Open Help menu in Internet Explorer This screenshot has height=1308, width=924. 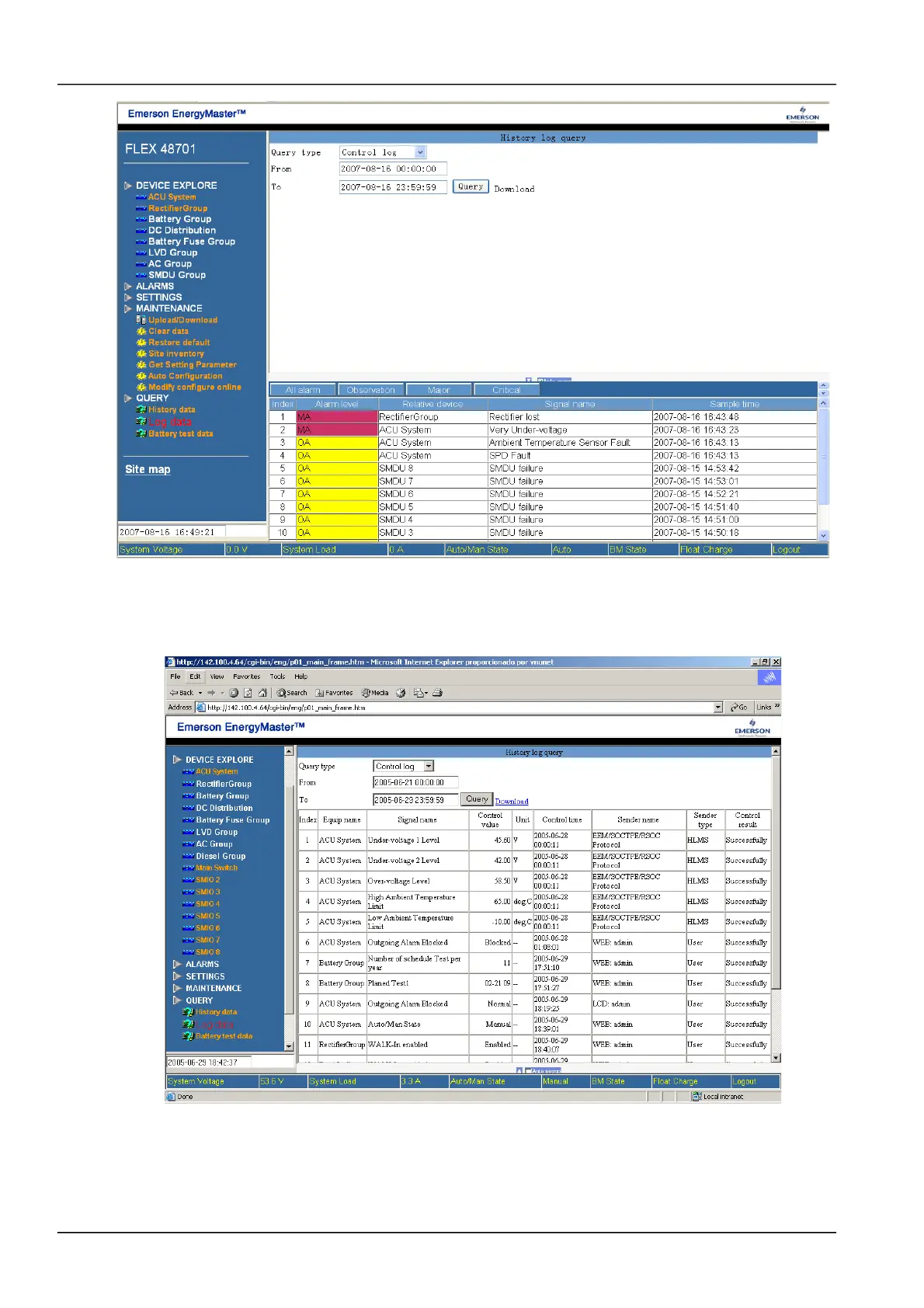point(301,677)
